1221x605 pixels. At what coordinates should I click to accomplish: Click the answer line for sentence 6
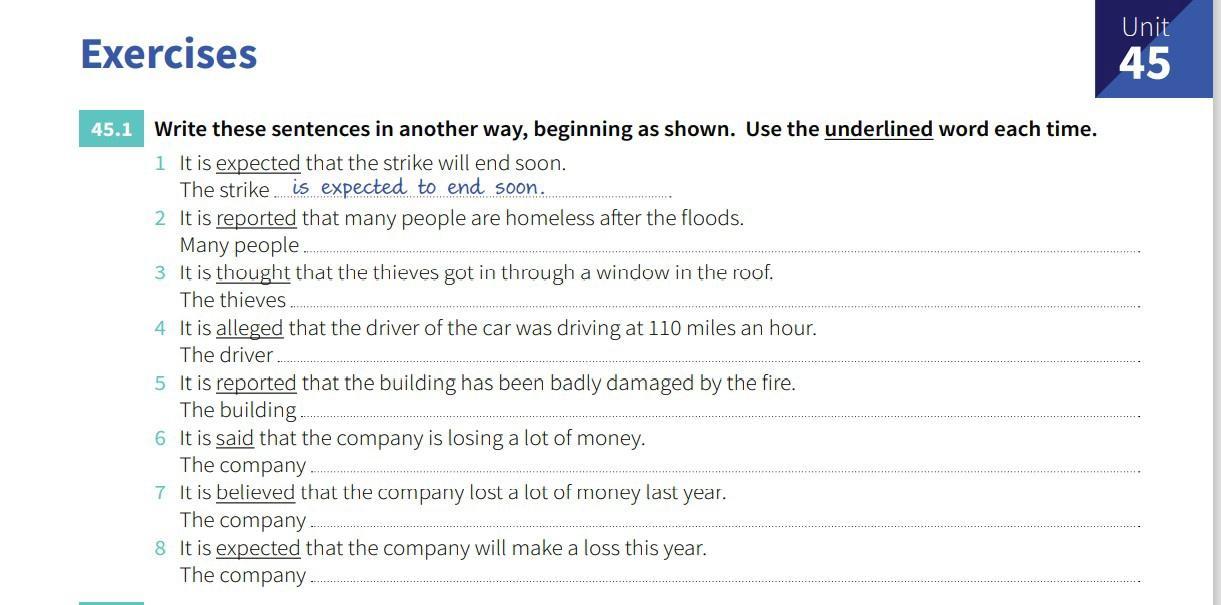point(725,465)
